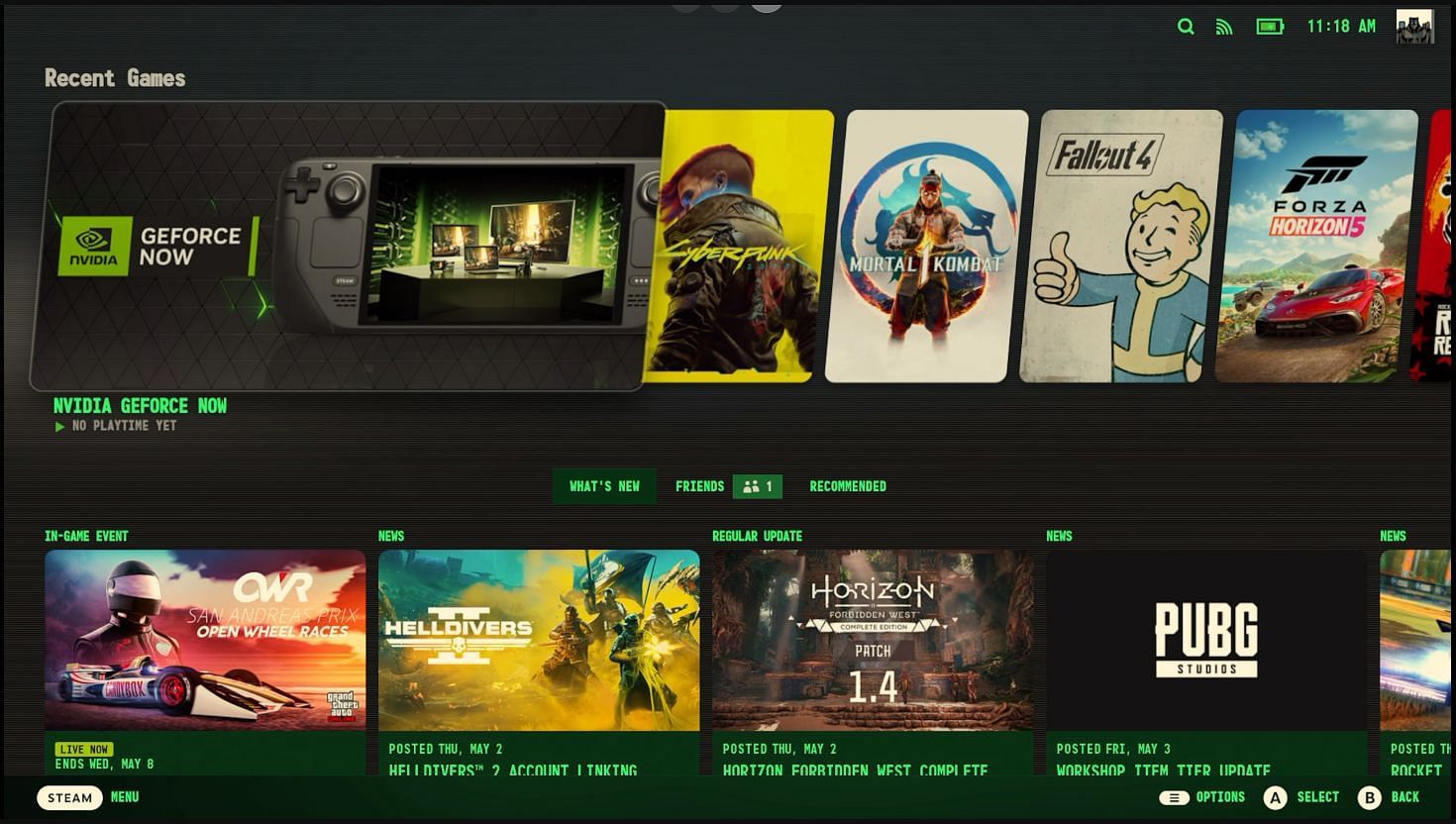Switch to the Recommended tab

[848, 486]
